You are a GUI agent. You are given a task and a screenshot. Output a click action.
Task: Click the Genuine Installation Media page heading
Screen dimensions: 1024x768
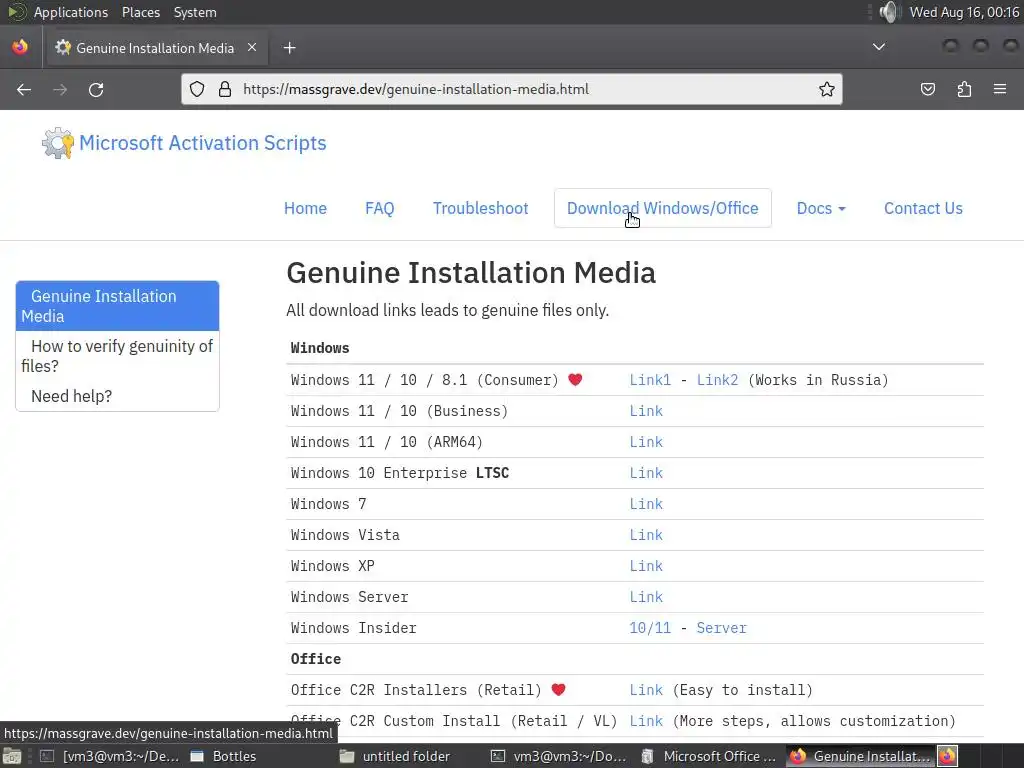point(471,273)
